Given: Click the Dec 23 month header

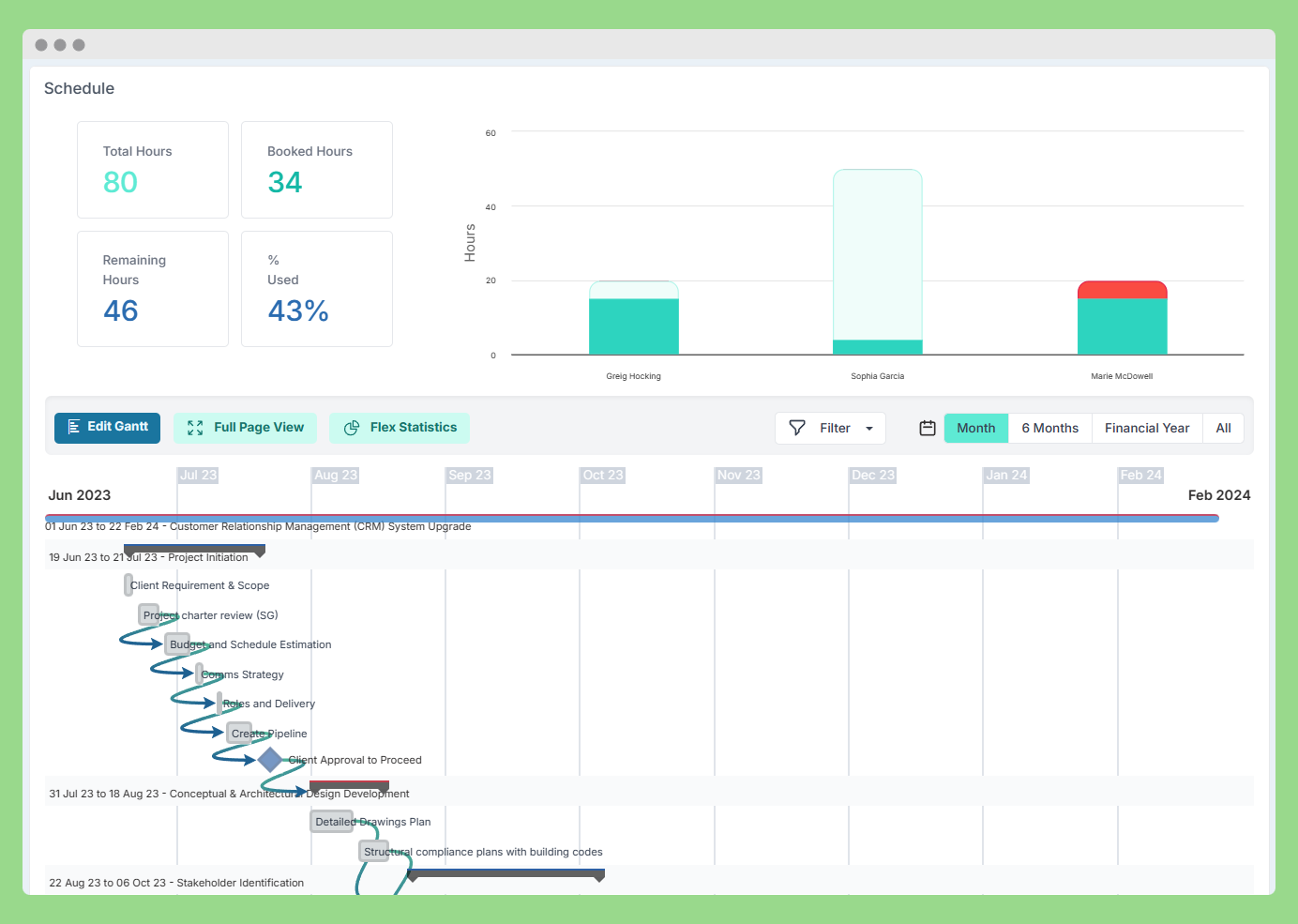Looking at the screenshot, I should click(873, 475).
